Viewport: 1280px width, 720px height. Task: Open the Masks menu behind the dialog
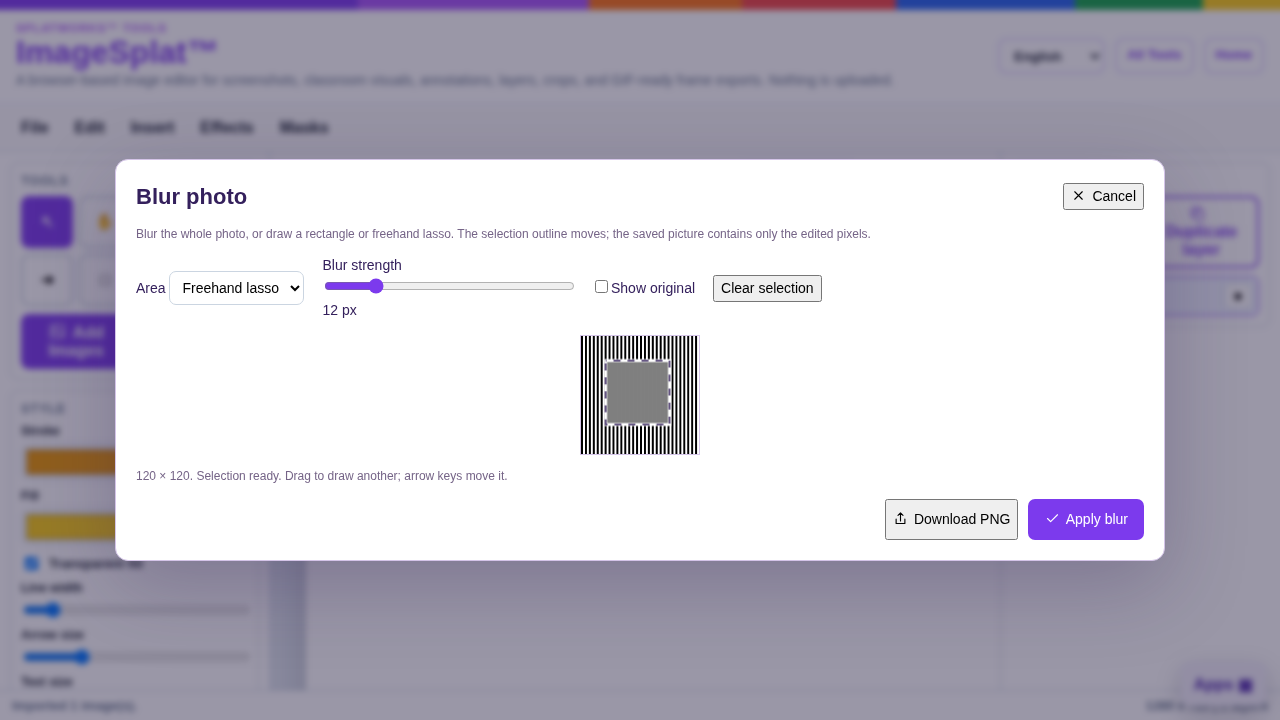[x=304, y=127]
